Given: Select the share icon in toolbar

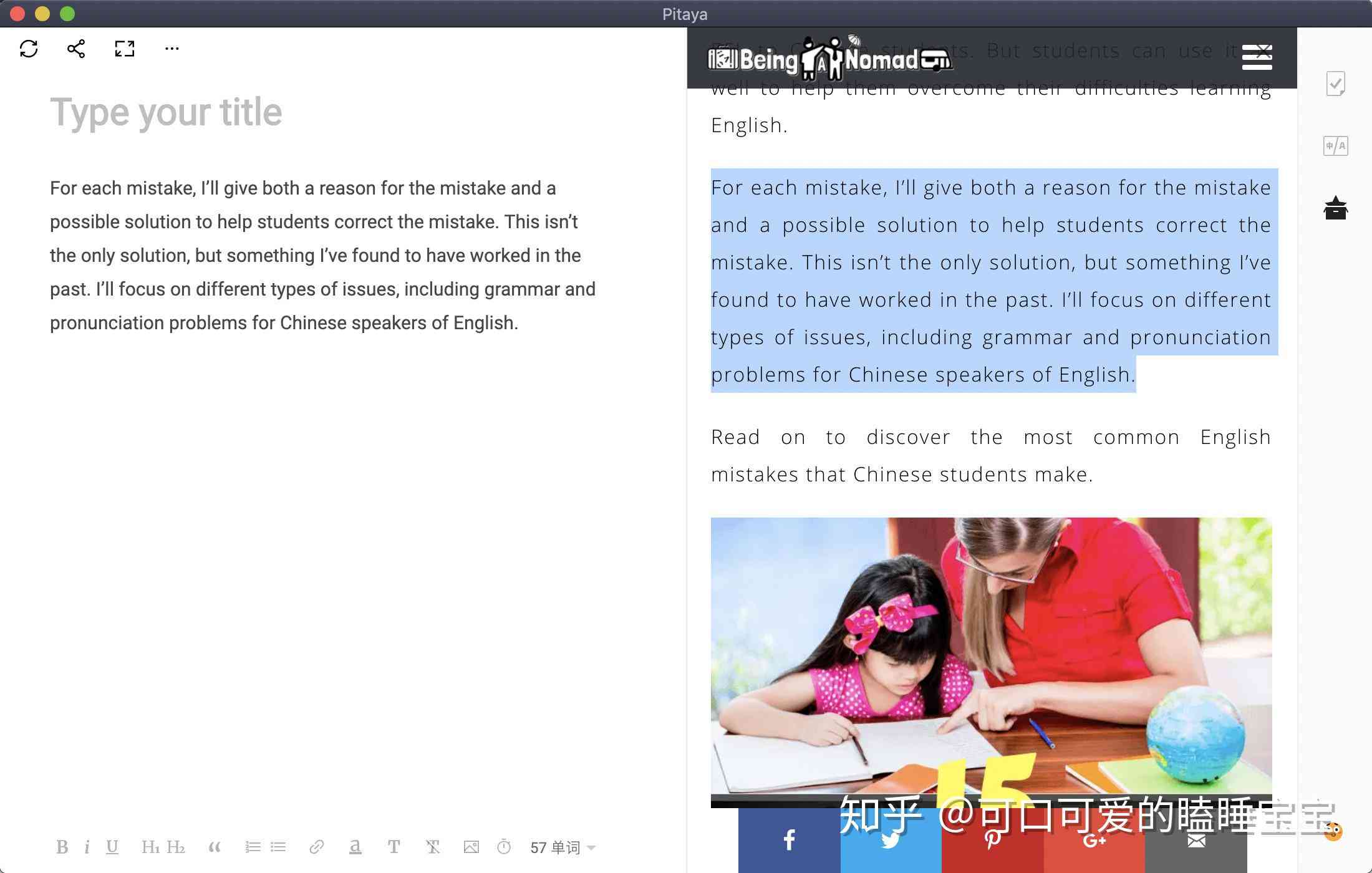Looking at the screenshot, I should [x=76, y=48].
